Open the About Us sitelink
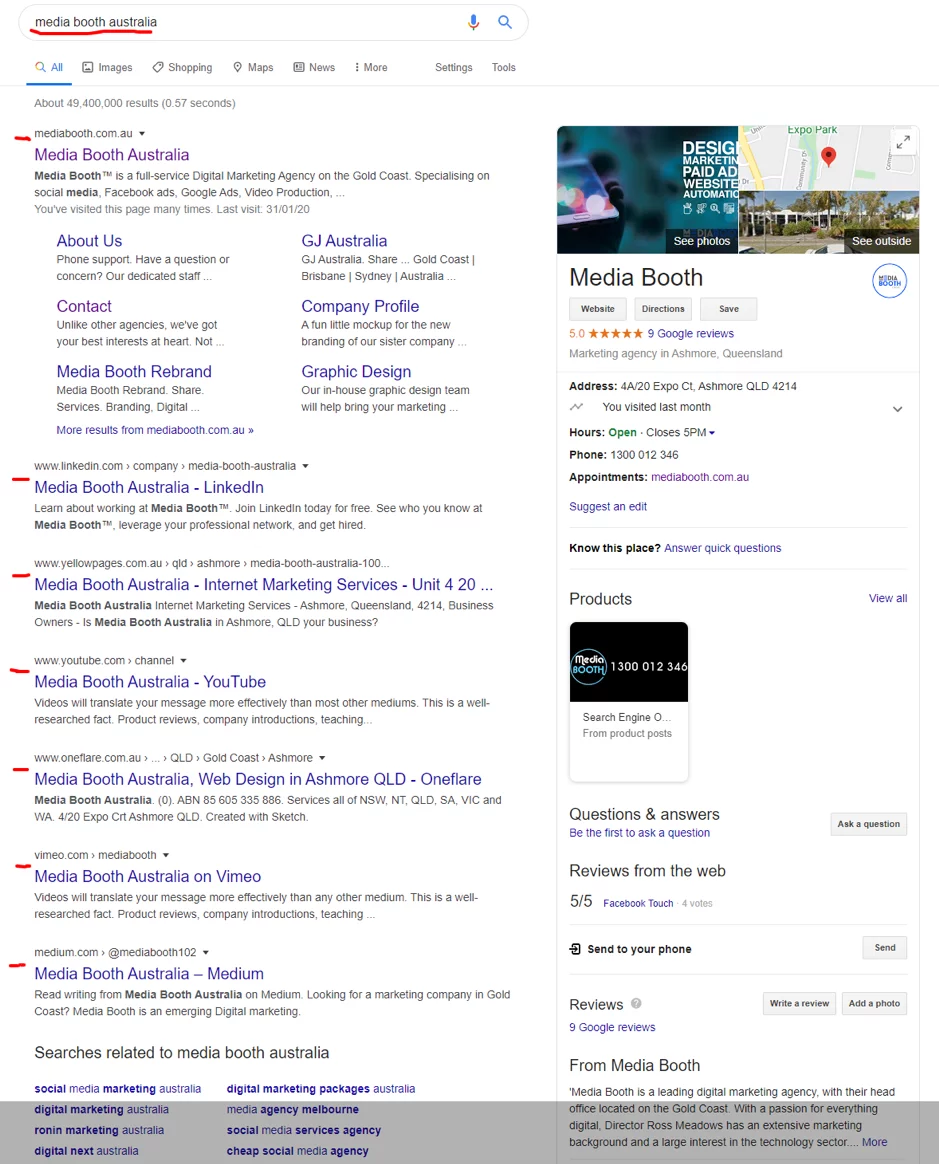The width and height of the screenshot is (939, 1164). 89,241
